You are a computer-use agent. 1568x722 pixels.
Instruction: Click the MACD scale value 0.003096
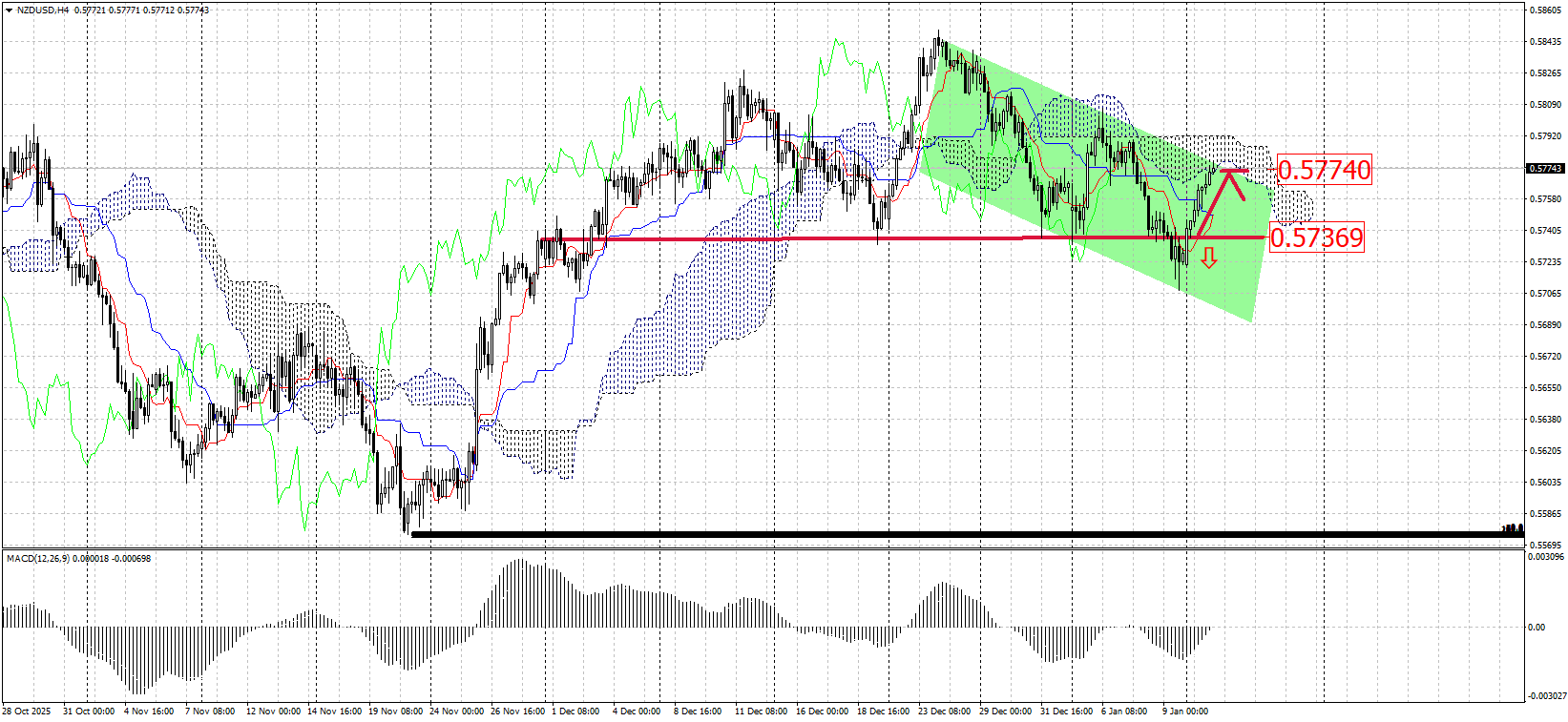[1546, 557]
